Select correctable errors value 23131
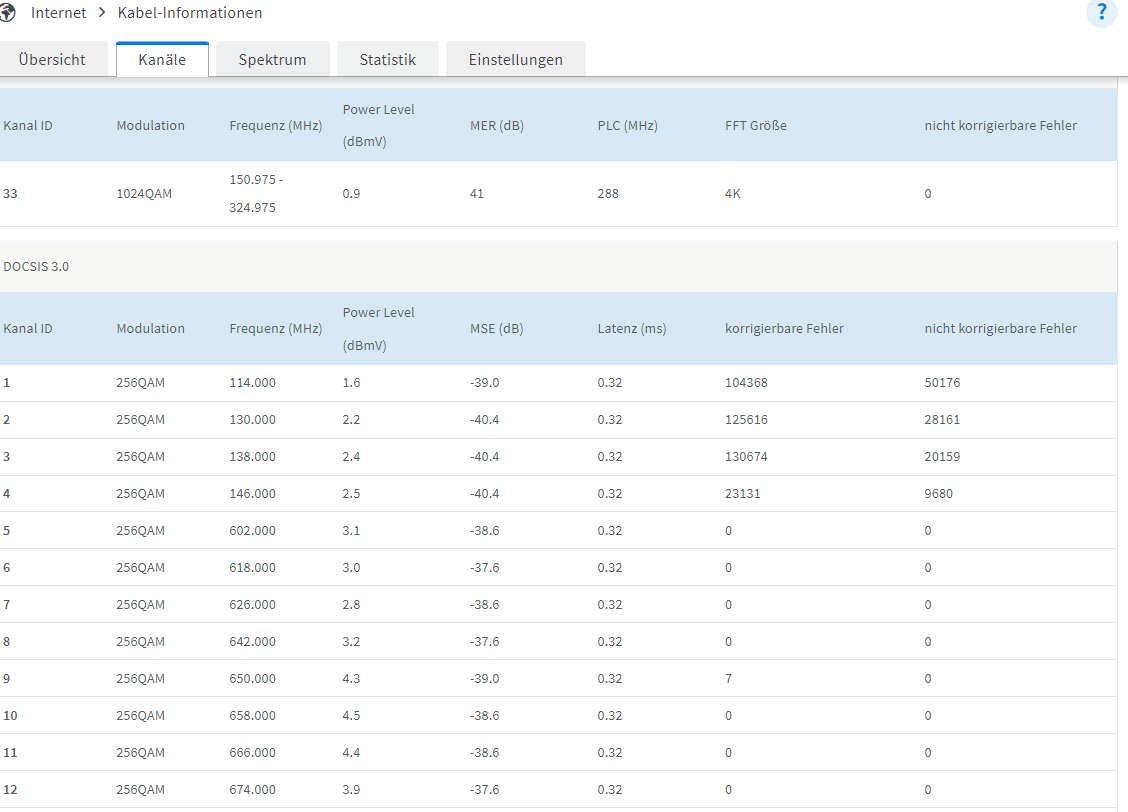 click(x=742, y=493)
